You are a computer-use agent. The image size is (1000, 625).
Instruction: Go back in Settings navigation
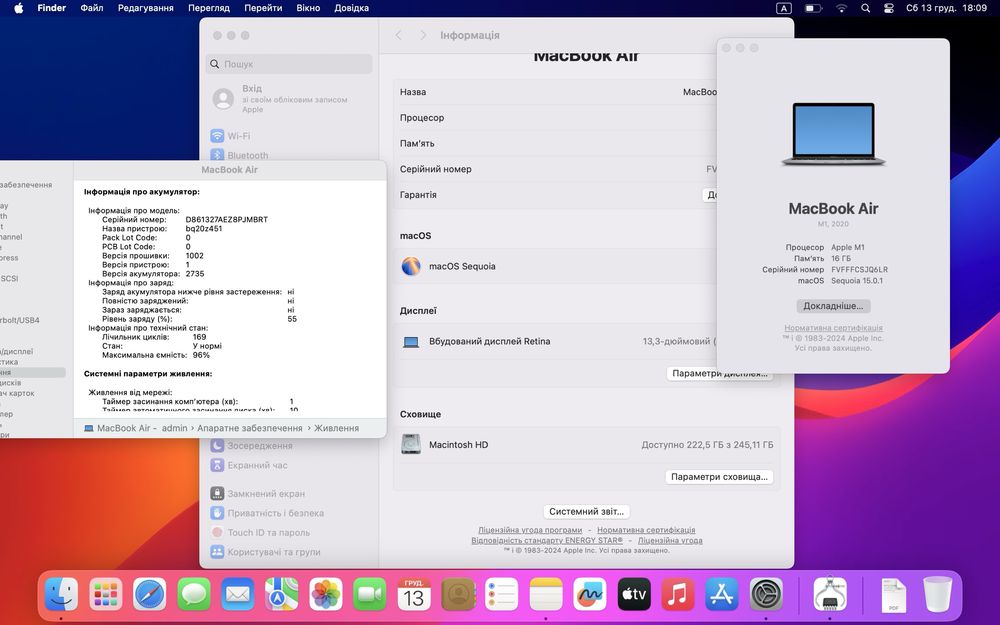pos(399,35)
